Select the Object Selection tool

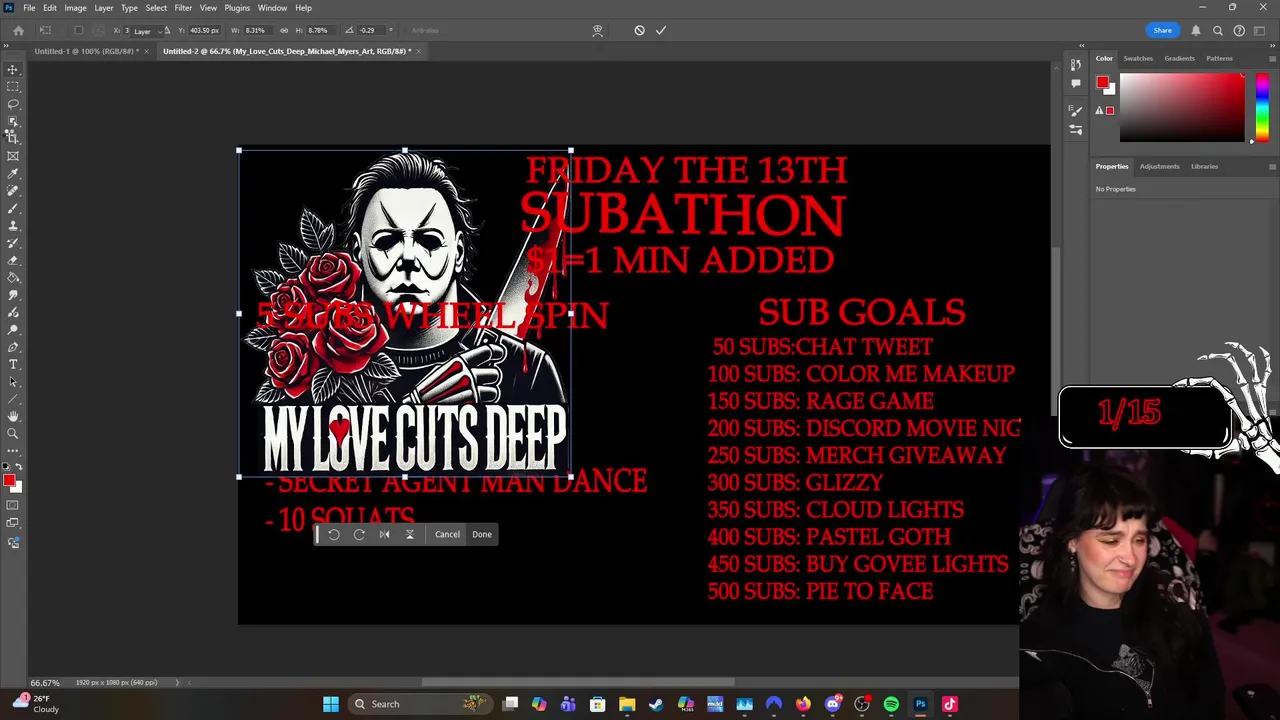pyautogui.click(x=13, y=121)
